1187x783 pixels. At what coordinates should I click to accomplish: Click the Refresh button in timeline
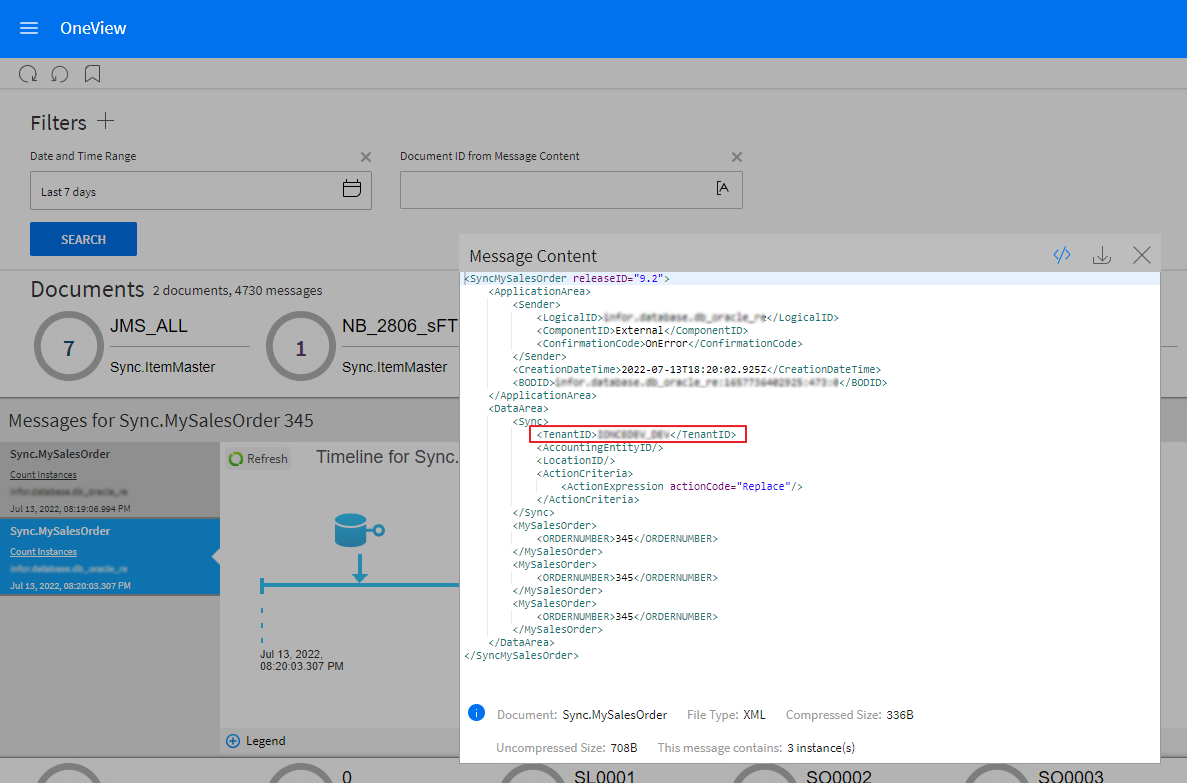258,458
